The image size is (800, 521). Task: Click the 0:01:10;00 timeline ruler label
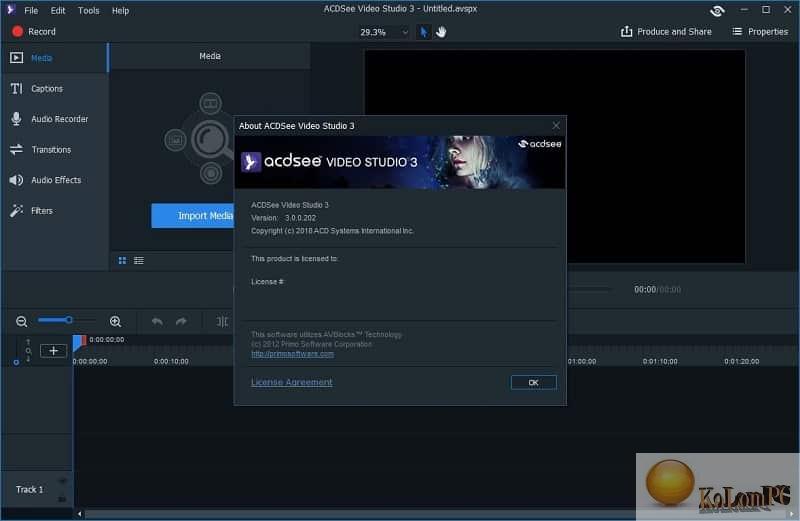click(x=660, y=361)
